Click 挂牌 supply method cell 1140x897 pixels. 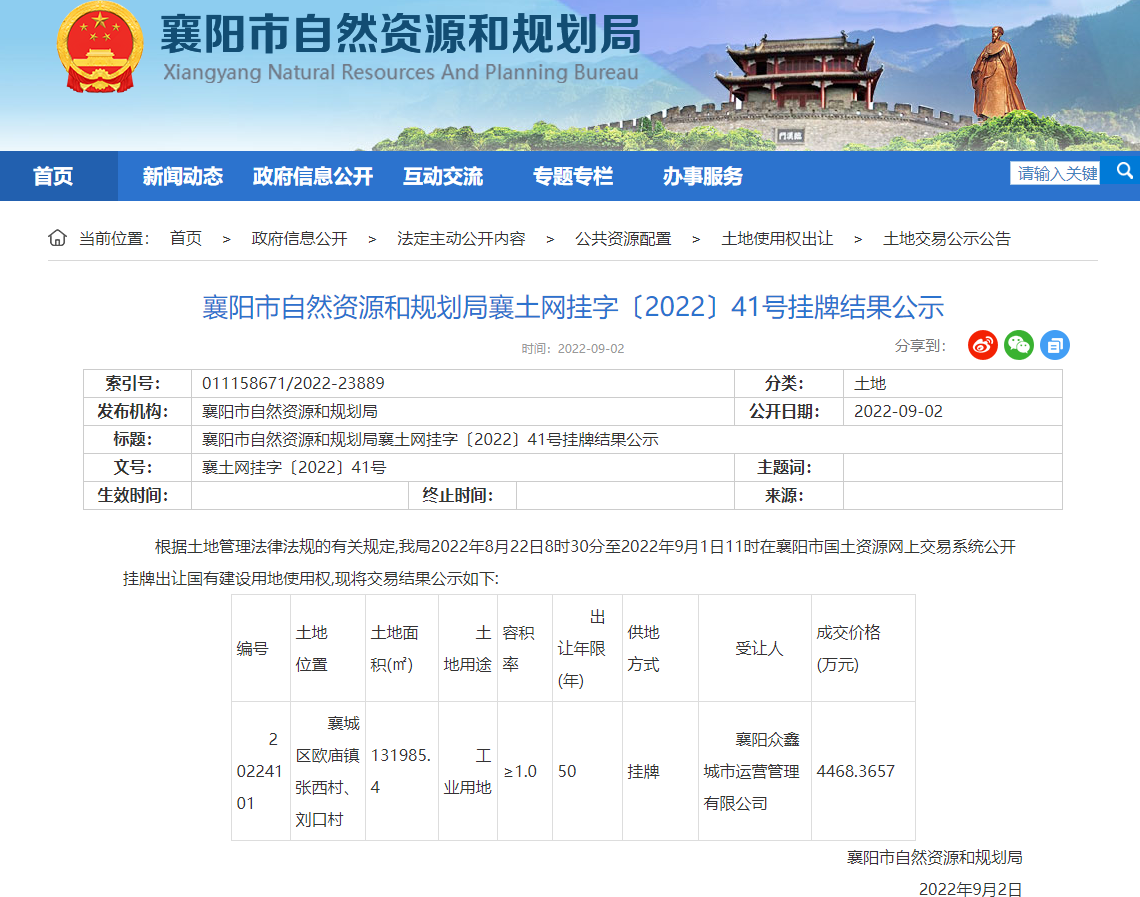pos(660,771)
